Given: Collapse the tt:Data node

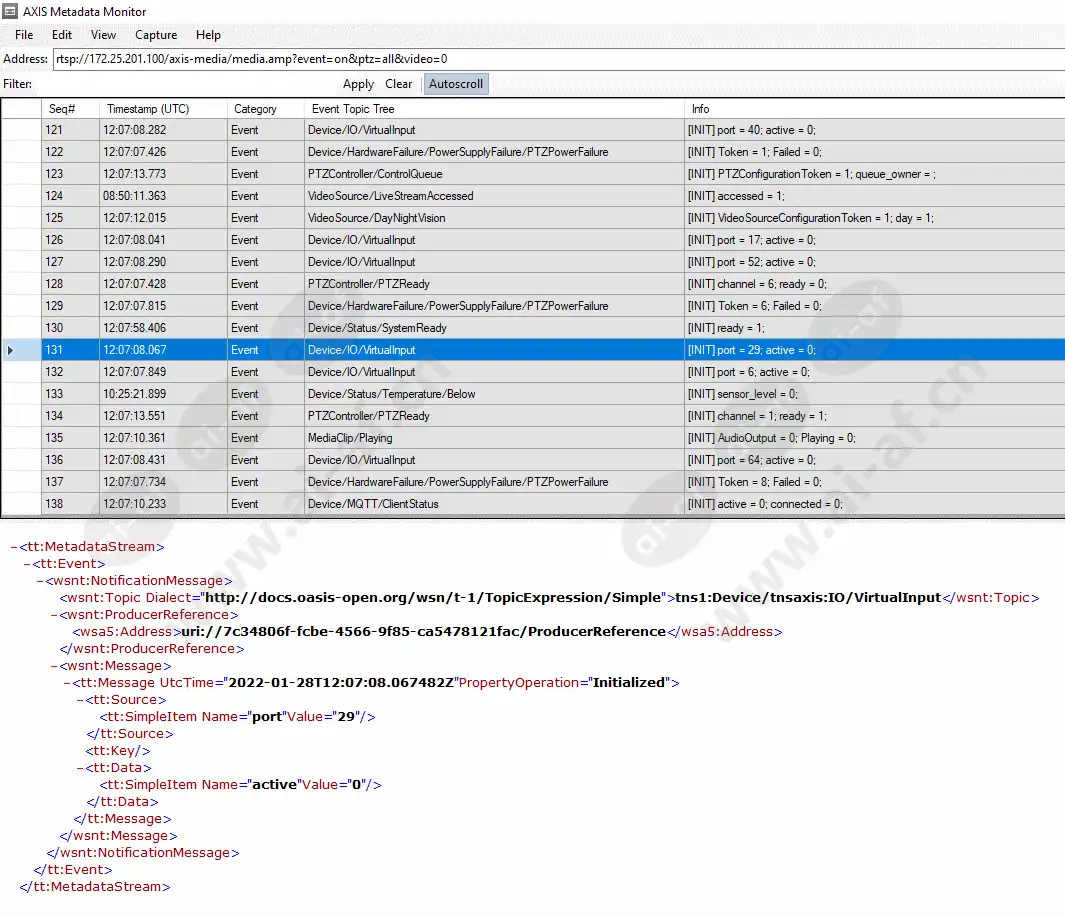Looking at the screenshot, I should coord(80,768).
